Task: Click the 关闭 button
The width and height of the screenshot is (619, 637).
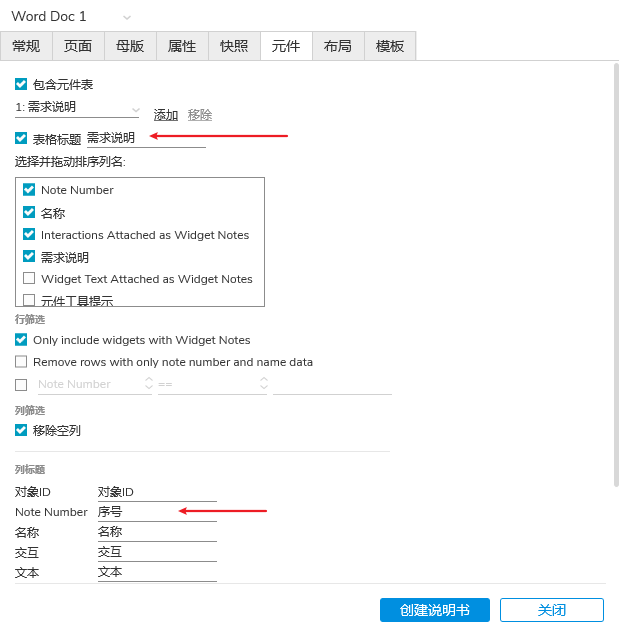Action: point(552,610)
